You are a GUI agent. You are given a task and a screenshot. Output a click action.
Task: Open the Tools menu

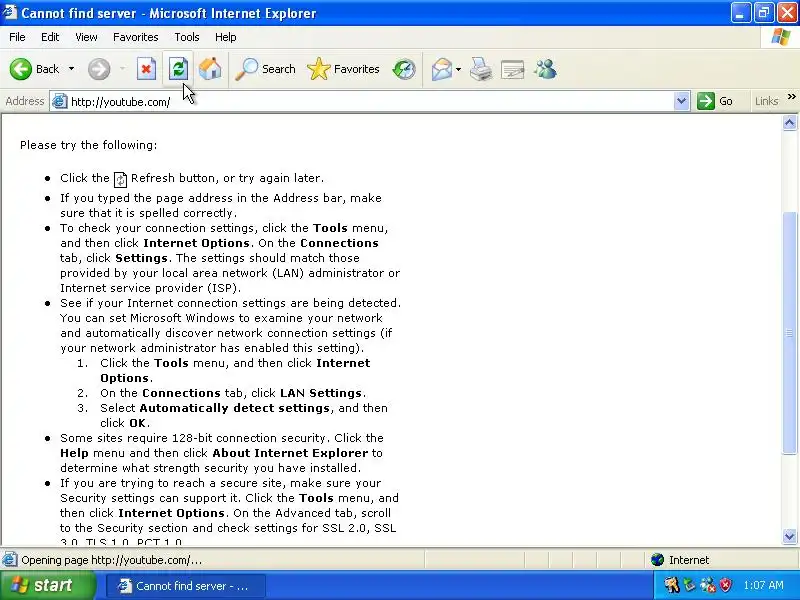pyautogui.click(x=187, y=37)
